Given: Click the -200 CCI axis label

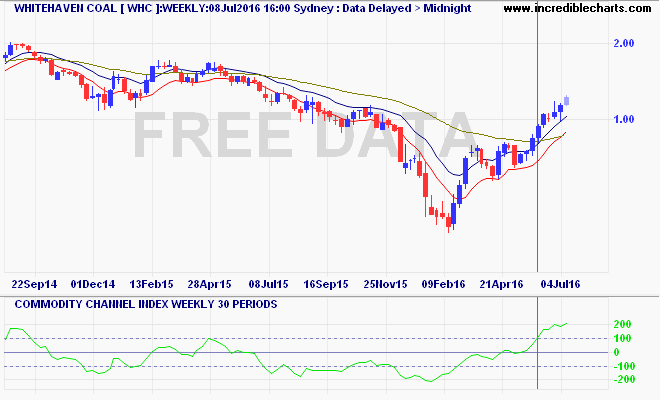Looking at the screenshot, I should [x=624, y=379].
